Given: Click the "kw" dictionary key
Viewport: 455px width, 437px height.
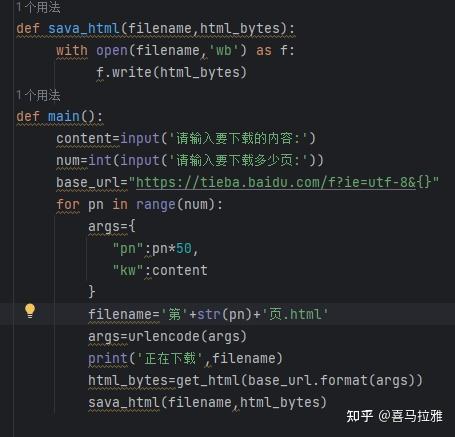Looking at the screenshot, I should 128,270.
